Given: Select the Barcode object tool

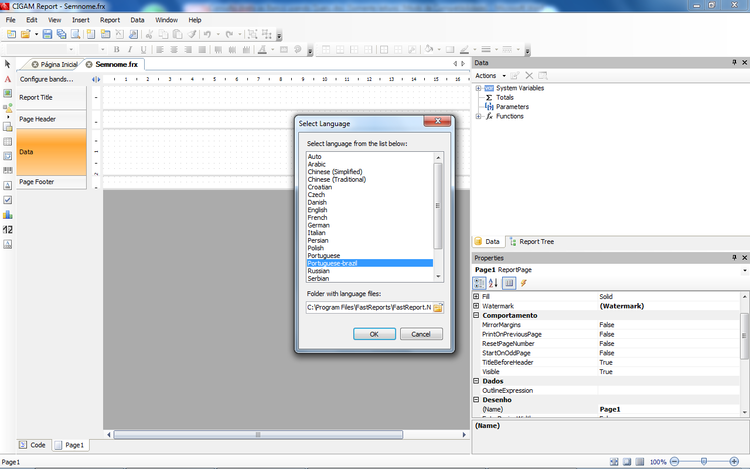Looking at the screenshot, I should tap(8, 170).
